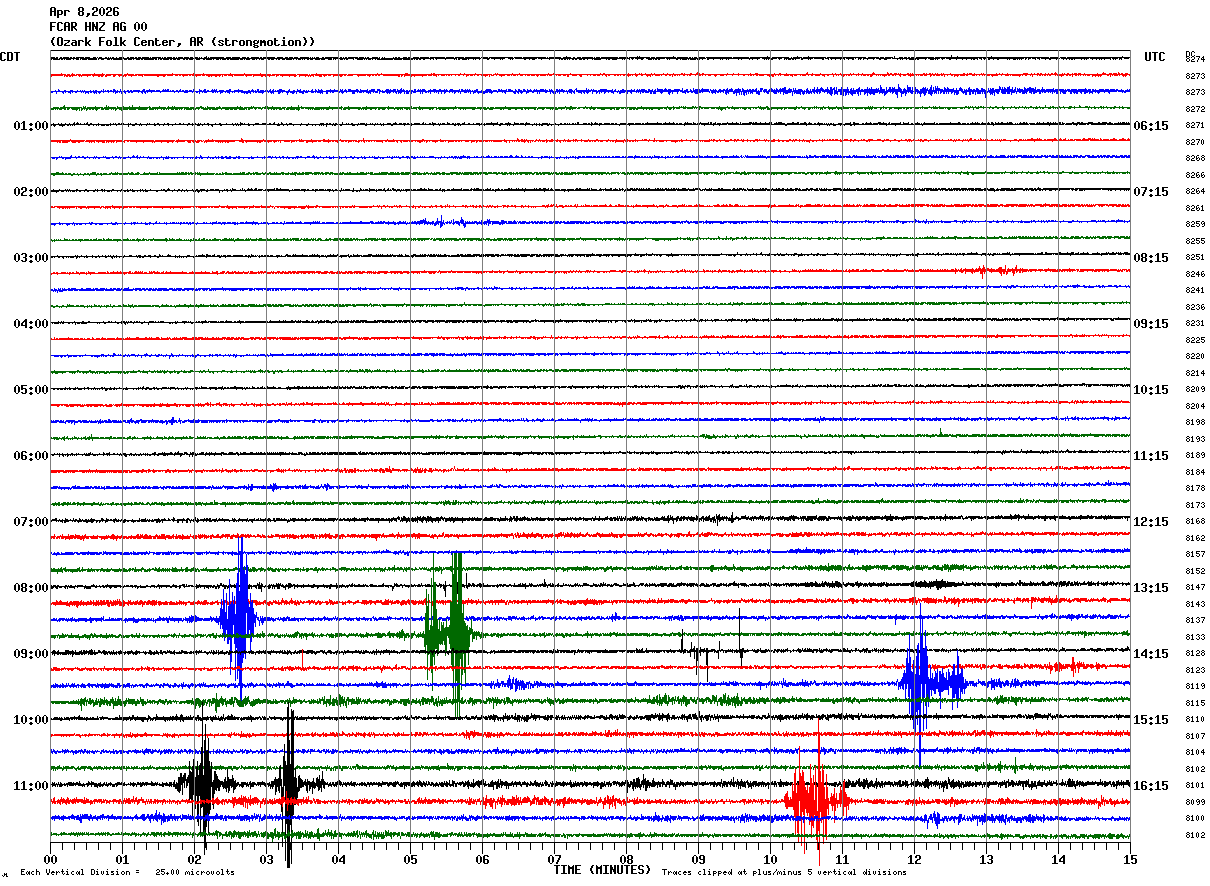1210x886 pixels.
Task: Click minute tick label 07 on the axis
Action: point(554,859)
